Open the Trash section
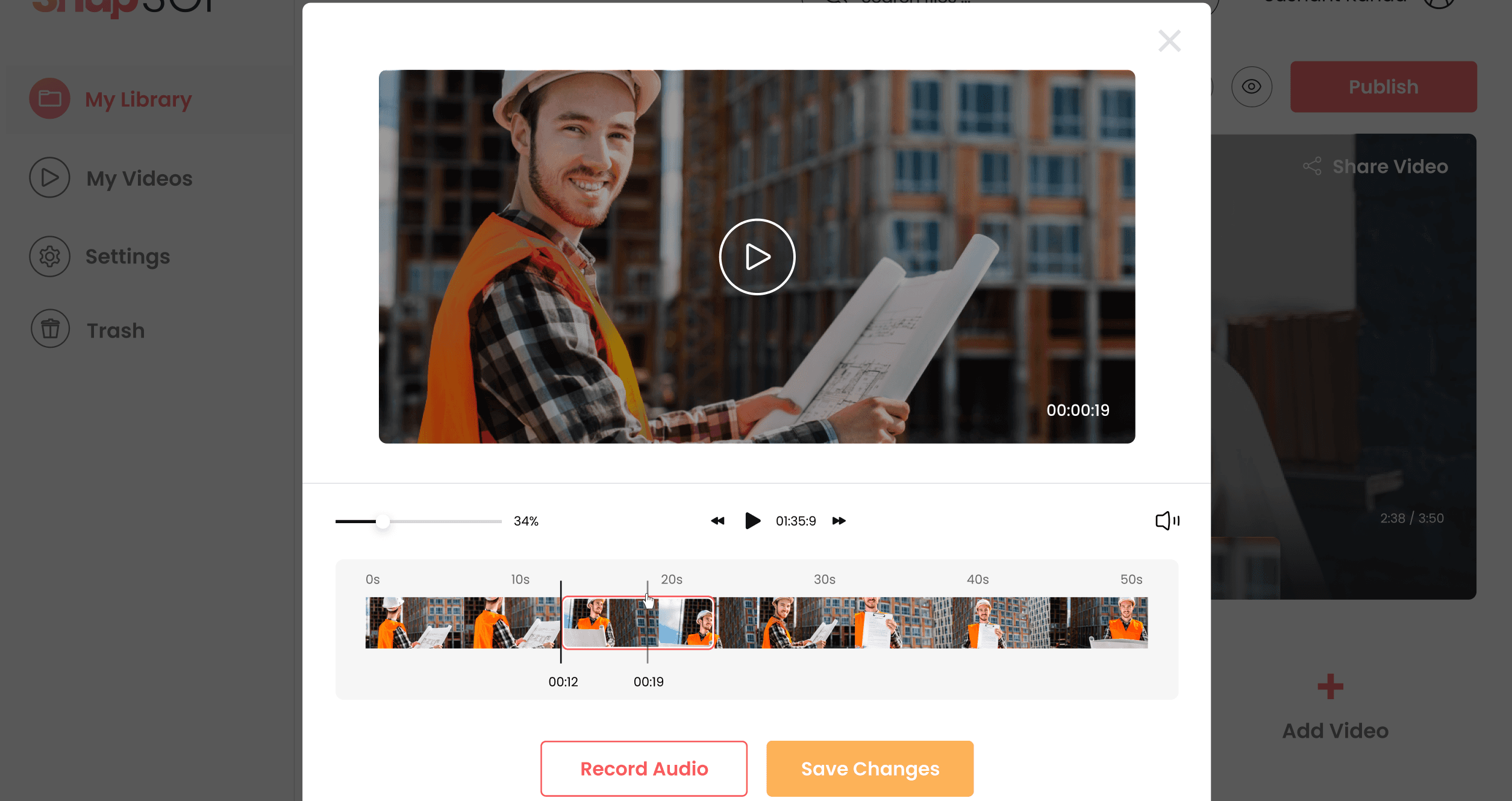Image resolution: width=1512 pixels, height=801 pixels. point(114,329)
